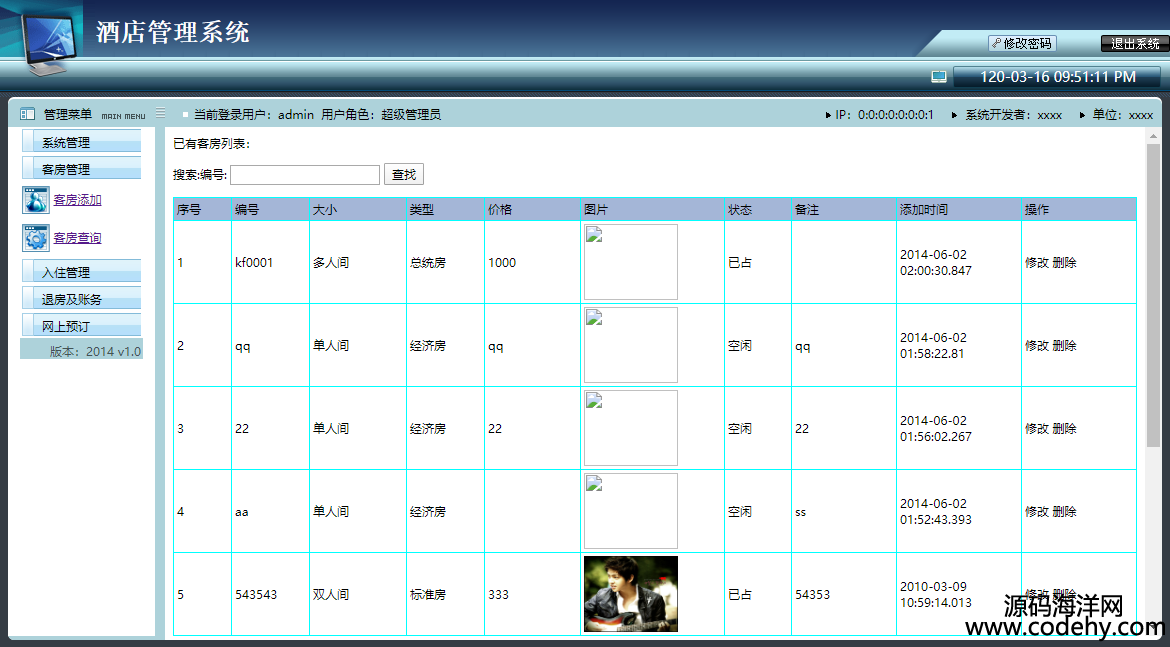This screenshot has width=1170, height=647.
Task: Click the 版本：2014 v1.0 label
Action: [x=96, y=351]
